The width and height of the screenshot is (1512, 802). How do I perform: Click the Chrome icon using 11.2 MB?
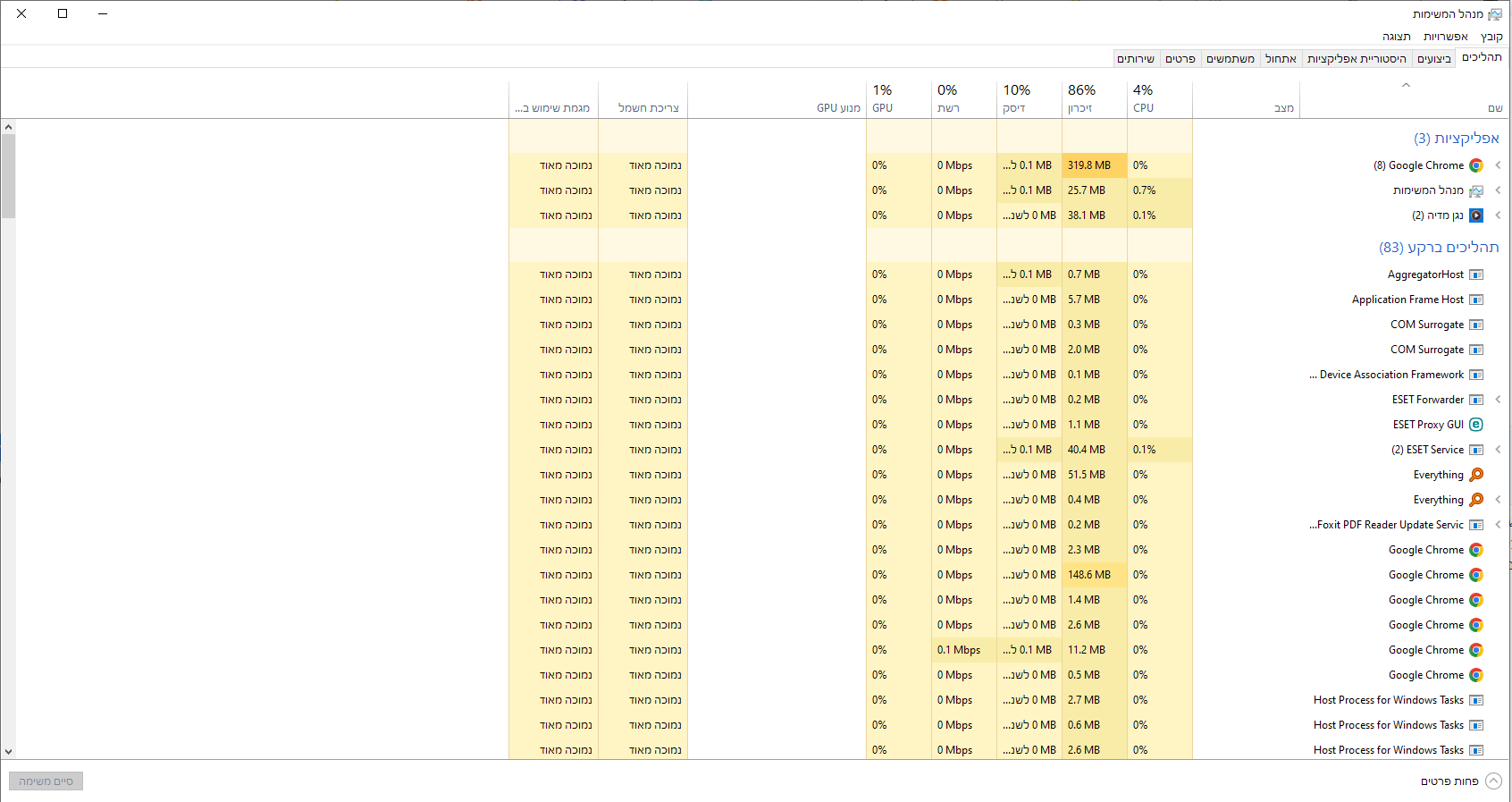click(x=1476, y=650)
